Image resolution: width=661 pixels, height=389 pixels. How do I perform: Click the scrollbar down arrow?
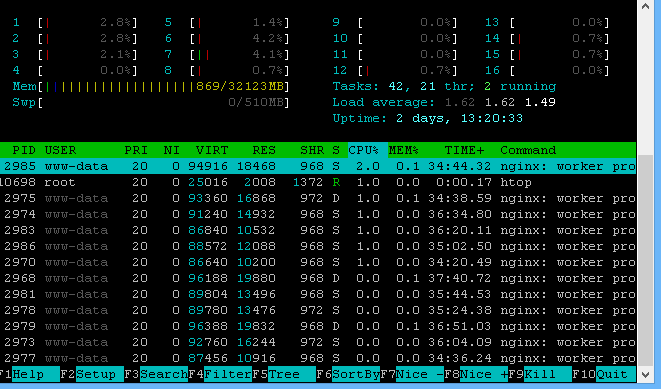tap(645, 374)
